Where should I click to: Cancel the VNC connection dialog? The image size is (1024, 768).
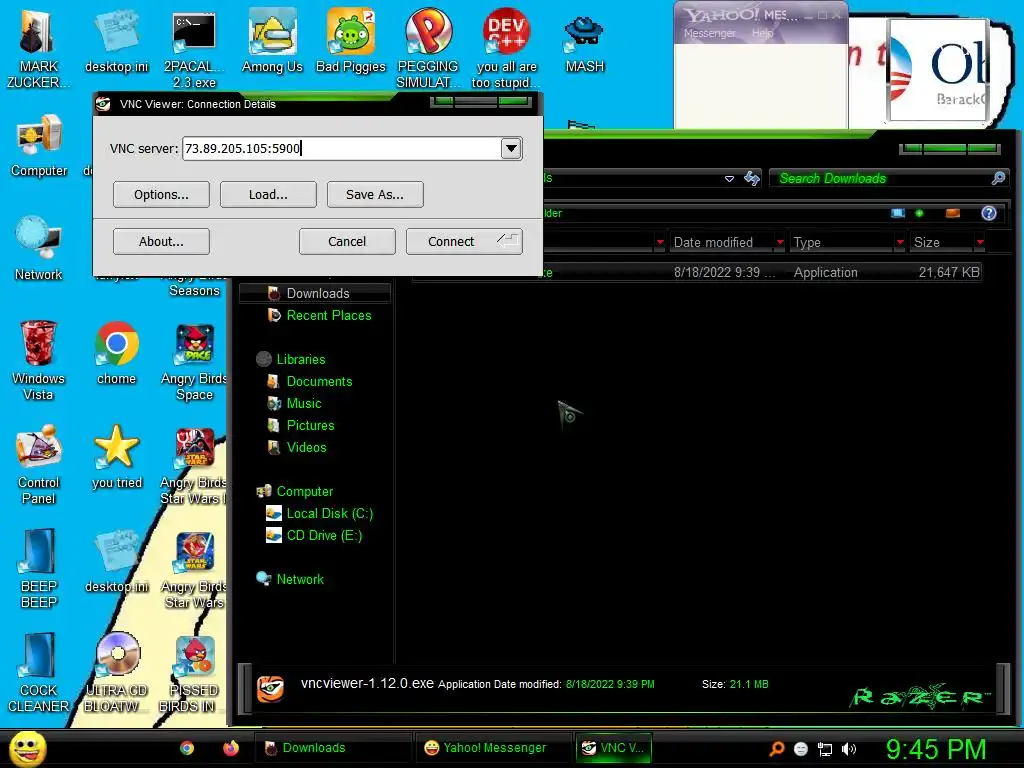pyautogui.click(x=347, y=242)
